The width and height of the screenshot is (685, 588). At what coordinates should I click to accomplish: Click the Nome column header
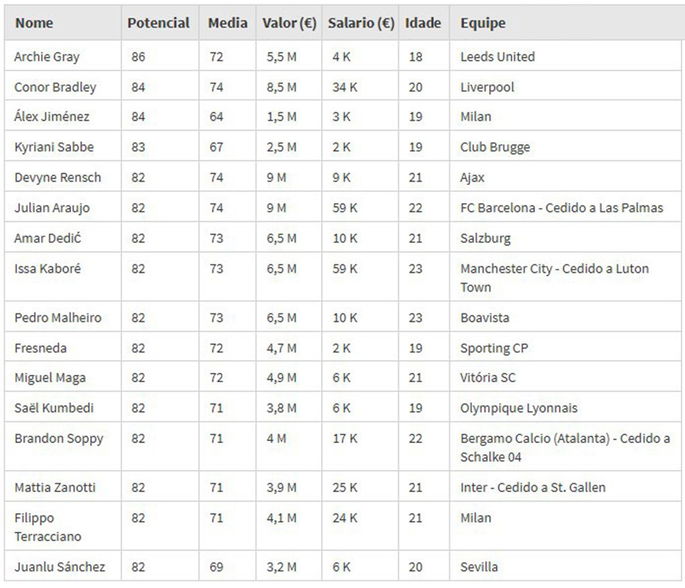pos(34,23)
